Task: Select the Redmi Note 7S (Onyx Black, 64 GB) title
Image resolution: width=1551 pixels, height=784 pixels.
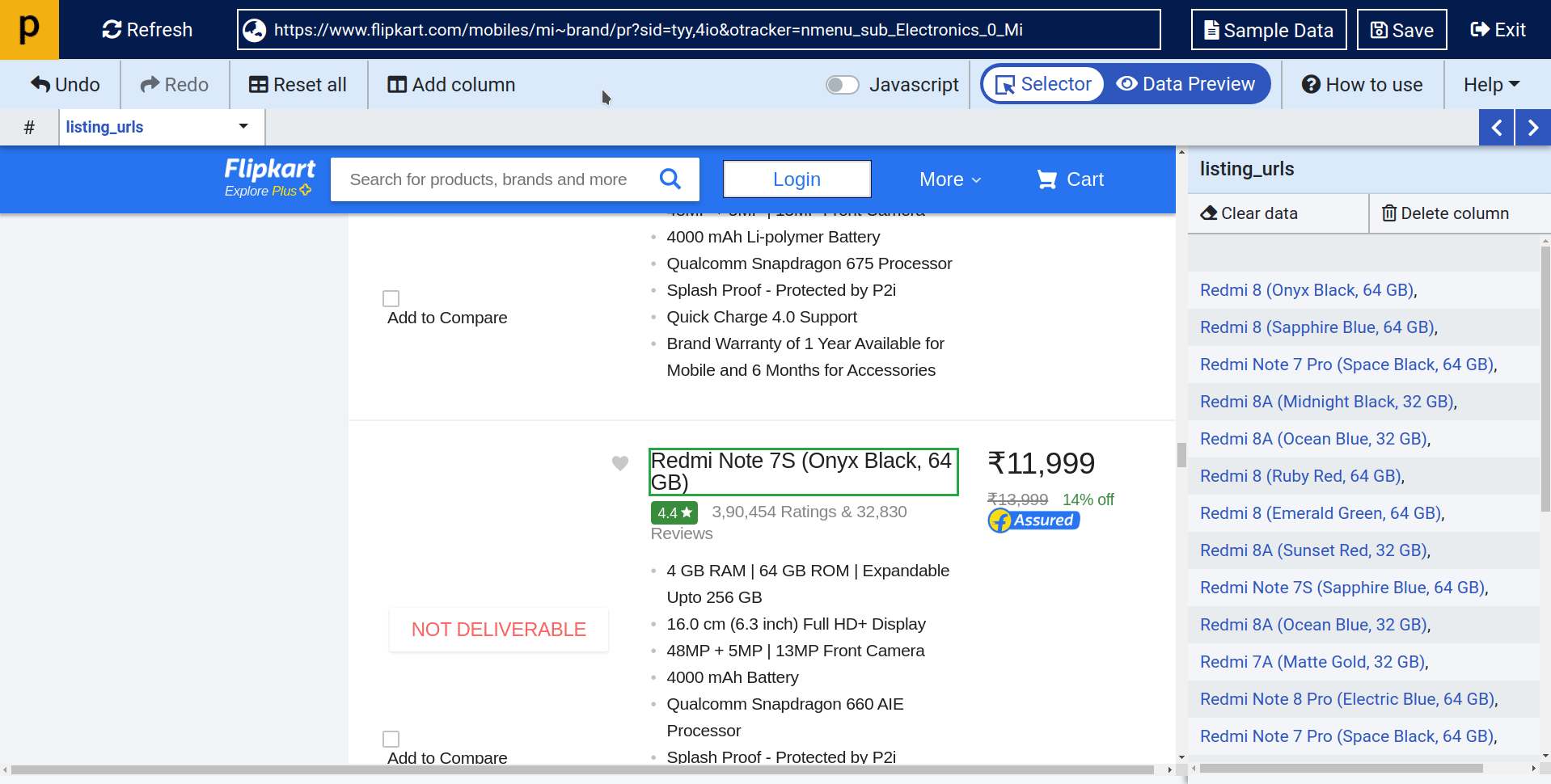Action: pyautogui.click(x=803, y=471)
